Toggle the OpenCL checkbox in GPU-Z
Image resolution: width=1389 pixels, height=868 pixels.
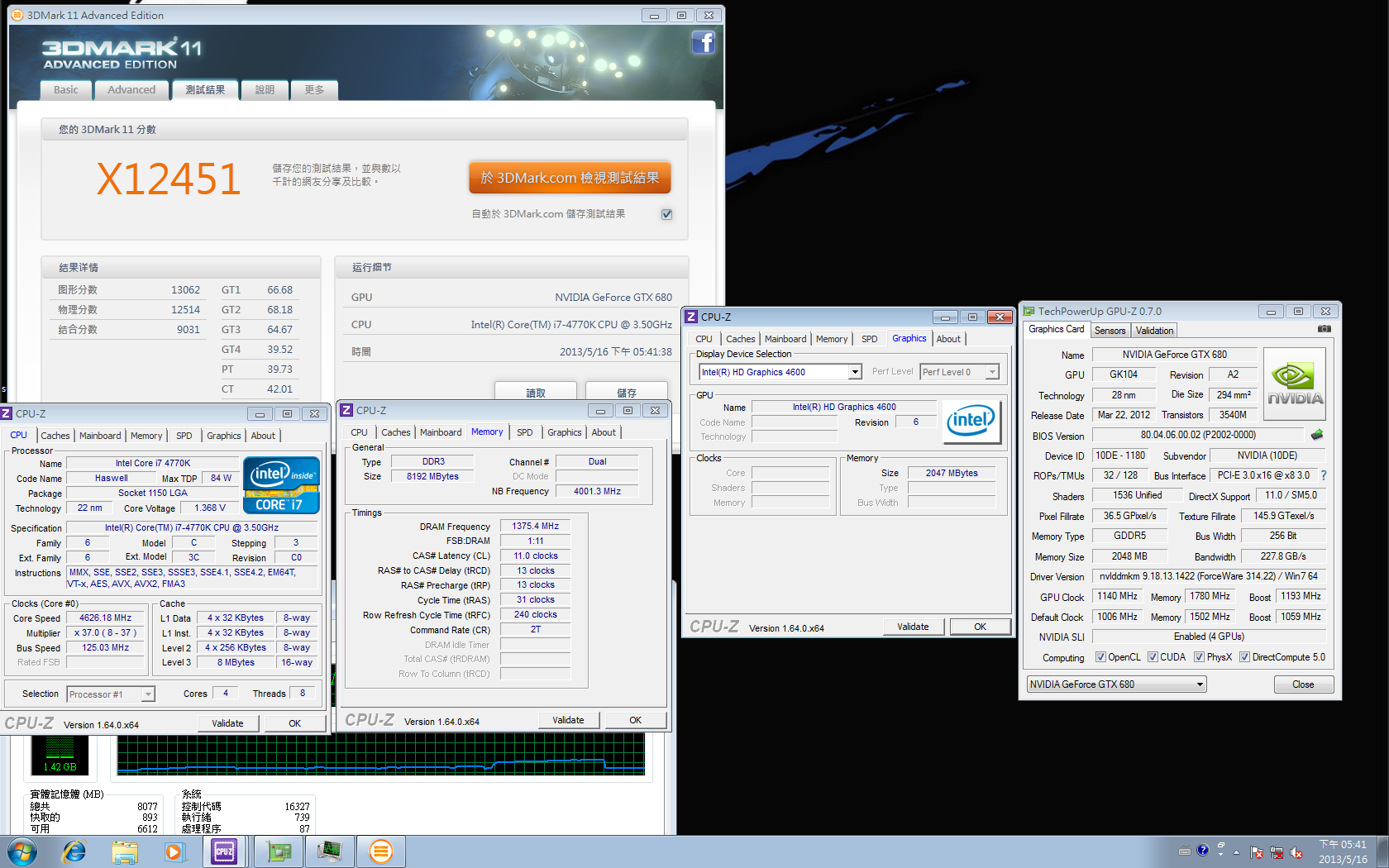pyautogui.click(x=1100, y=657)
